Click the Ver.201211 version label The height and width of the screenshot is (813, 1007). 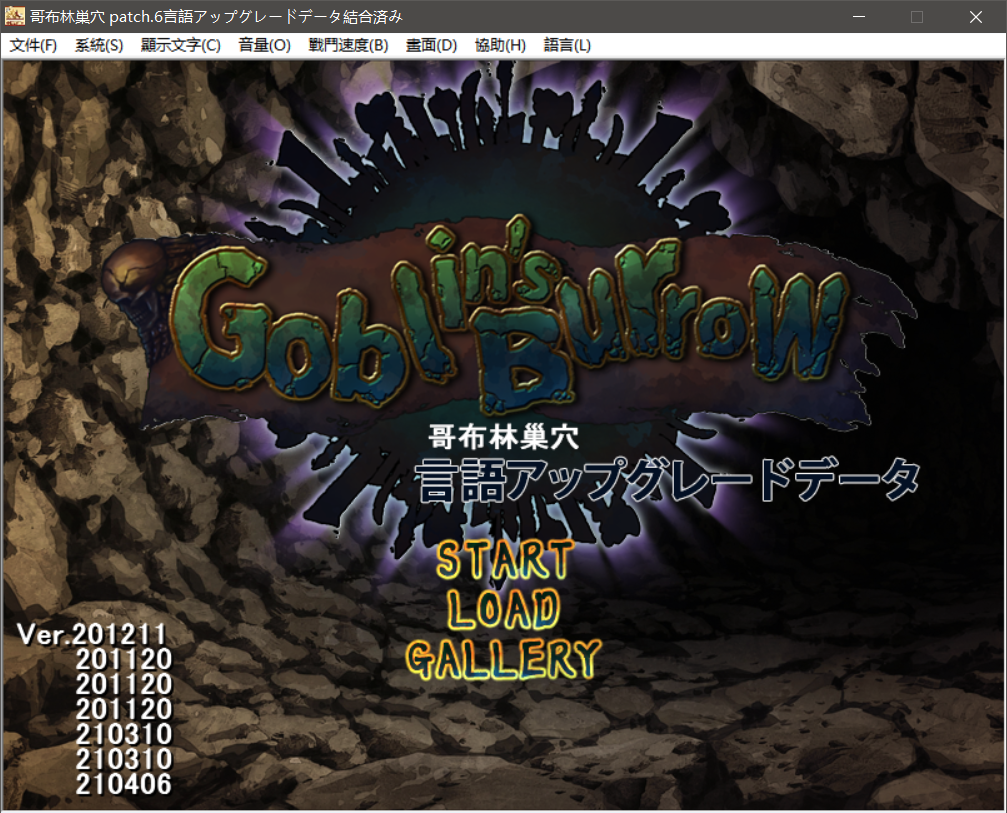pyautogui.click(x=92, y=634)
